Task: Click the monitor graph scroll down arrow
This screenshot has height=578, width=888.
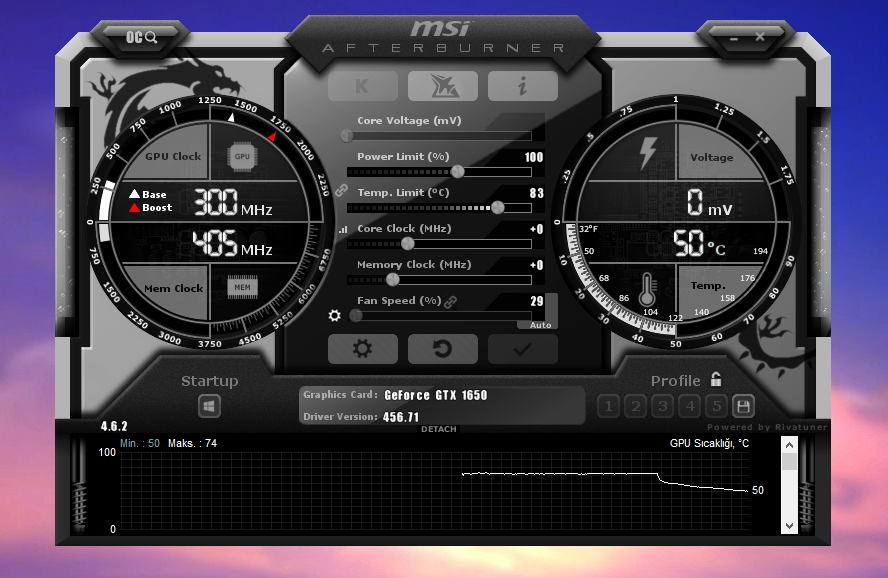Action: [x=789, y=526]
